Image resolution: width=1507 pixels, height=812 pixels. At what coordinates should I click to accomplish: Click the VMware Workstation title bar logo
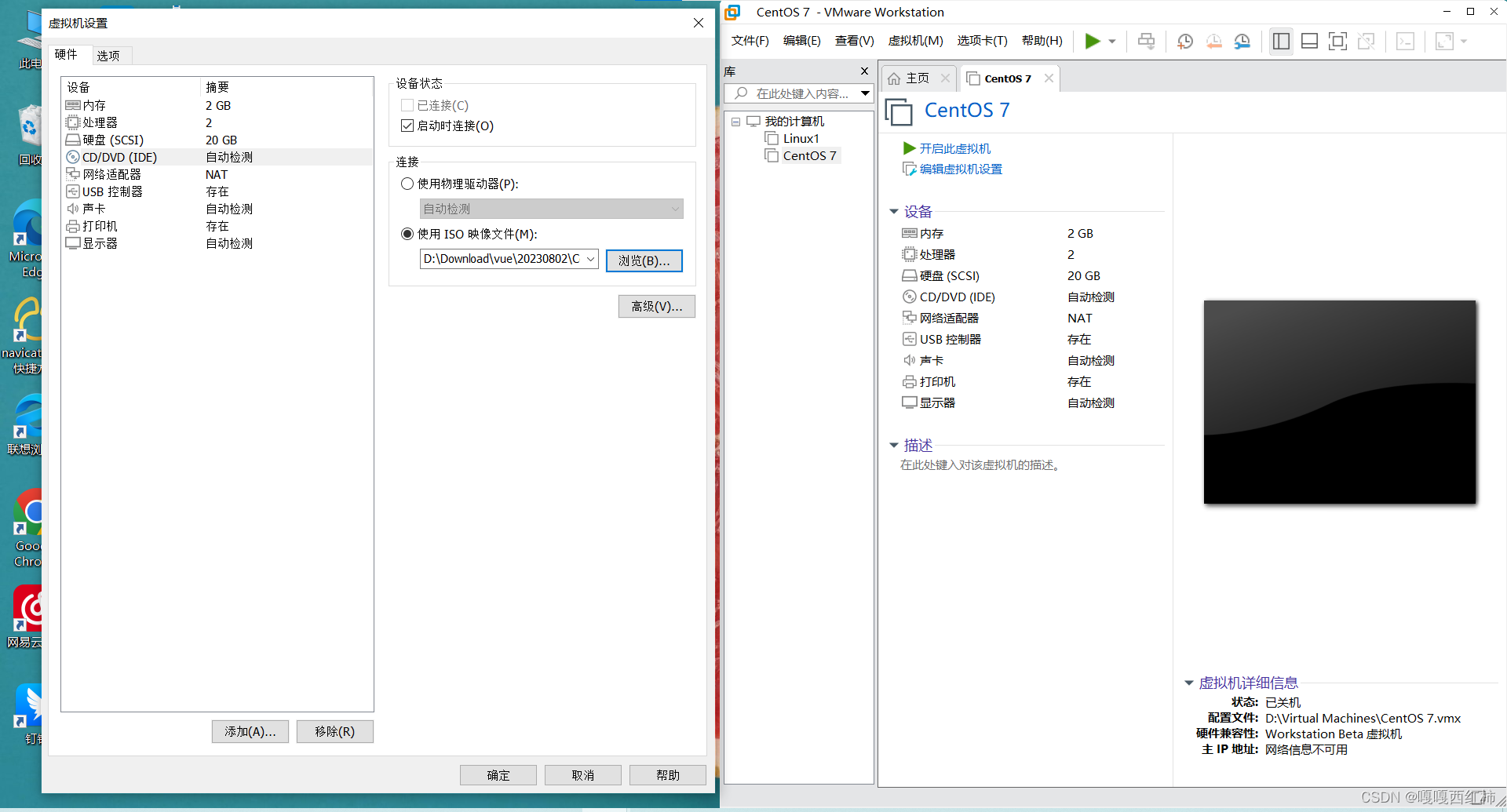[732, 12]
